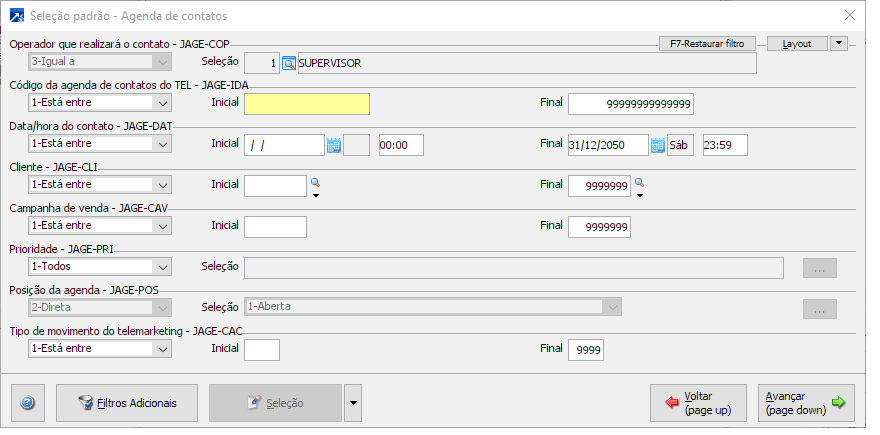This screenshot has width=880, height=435.
Task: Click the empty initial weekday box
Action: [x=356, y=145]
